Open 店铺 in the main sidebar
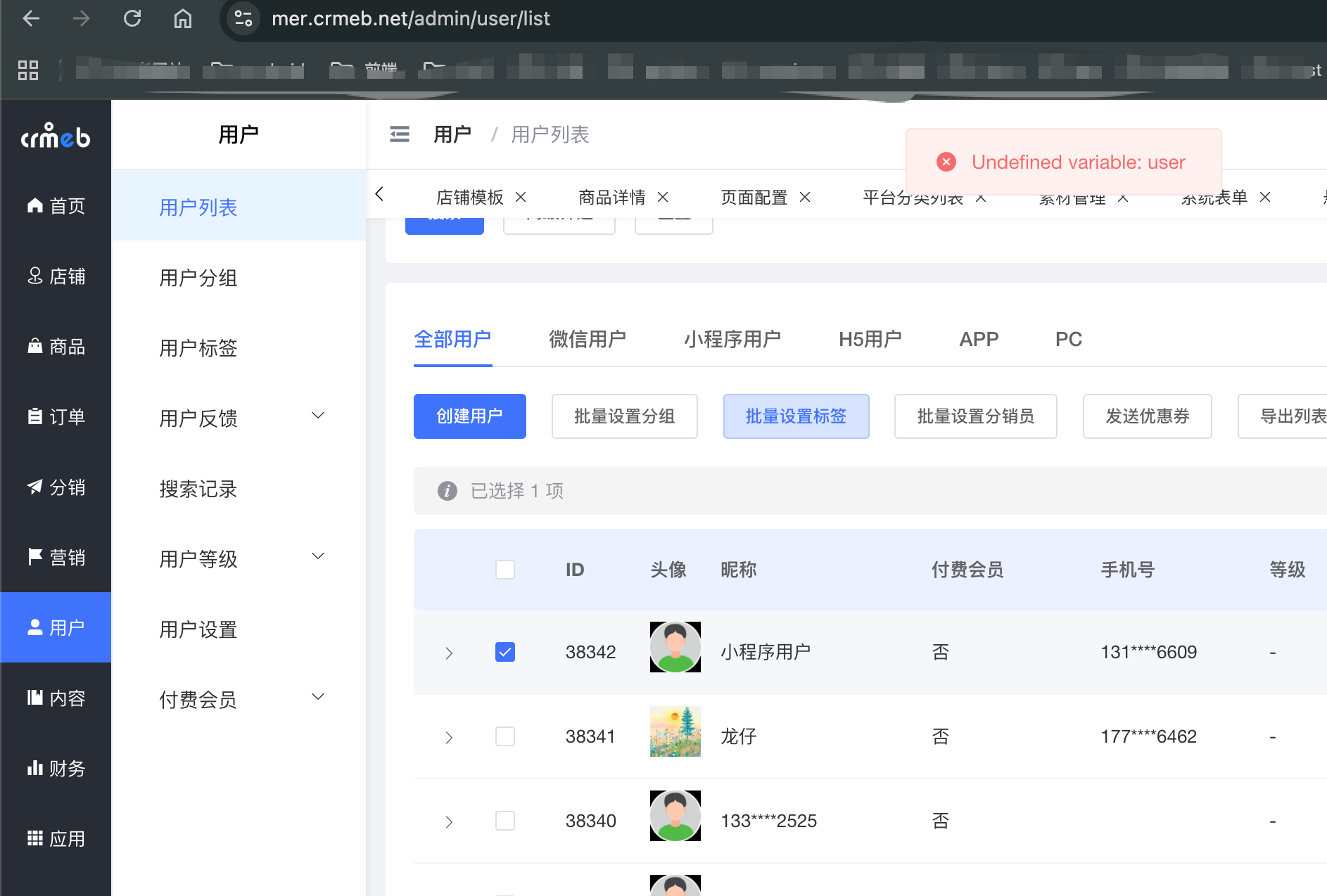Viewport: 1327px width, 896px height. point(56,276)
